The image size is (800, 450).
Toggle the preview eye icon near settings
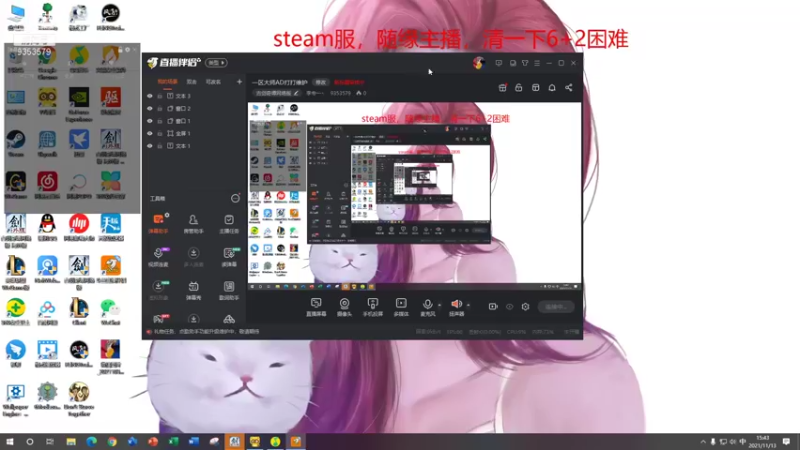[509, 307]
